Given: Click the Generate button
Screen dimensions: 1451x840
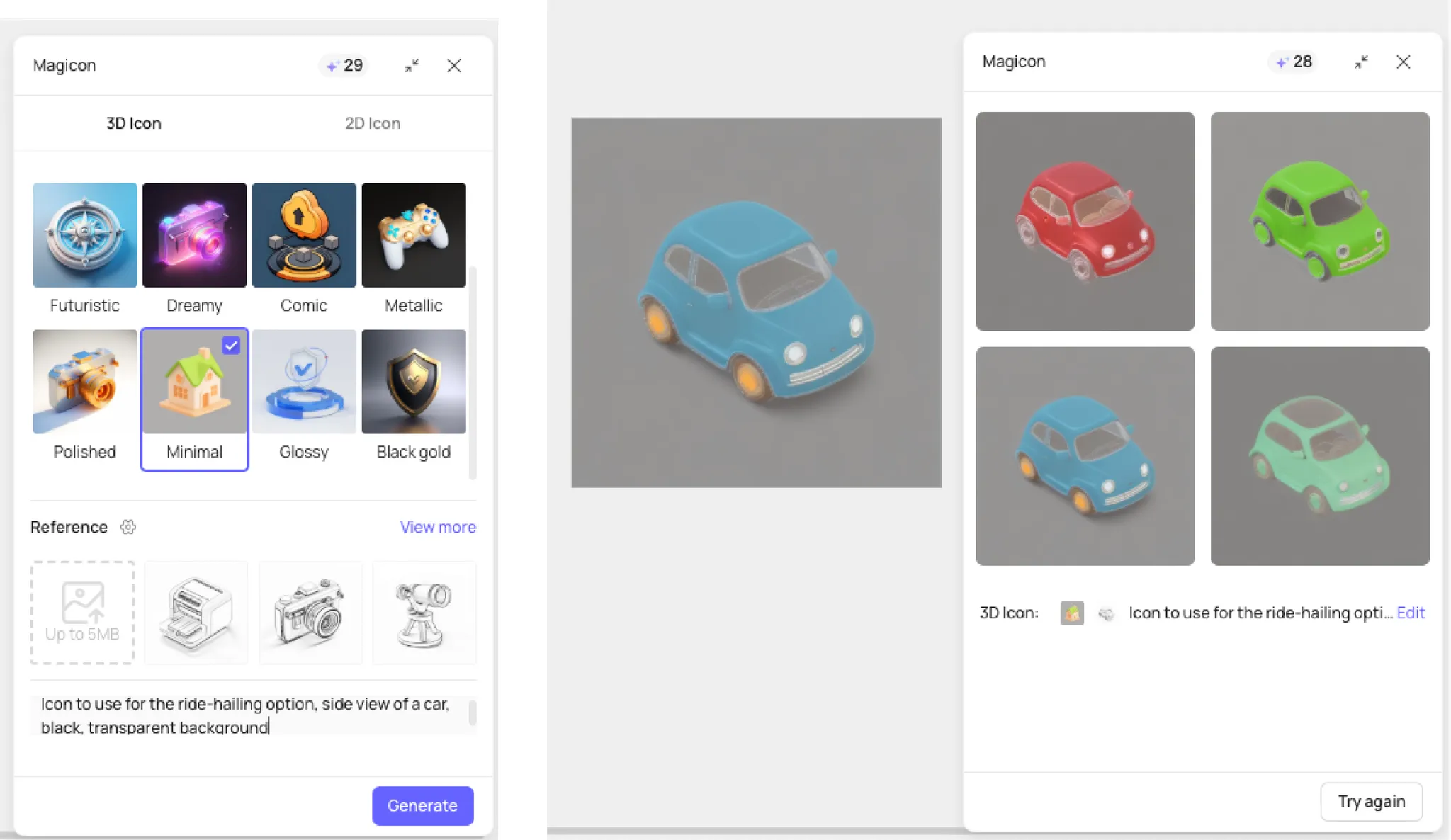Looking at the screenshot, I should 422,805.
